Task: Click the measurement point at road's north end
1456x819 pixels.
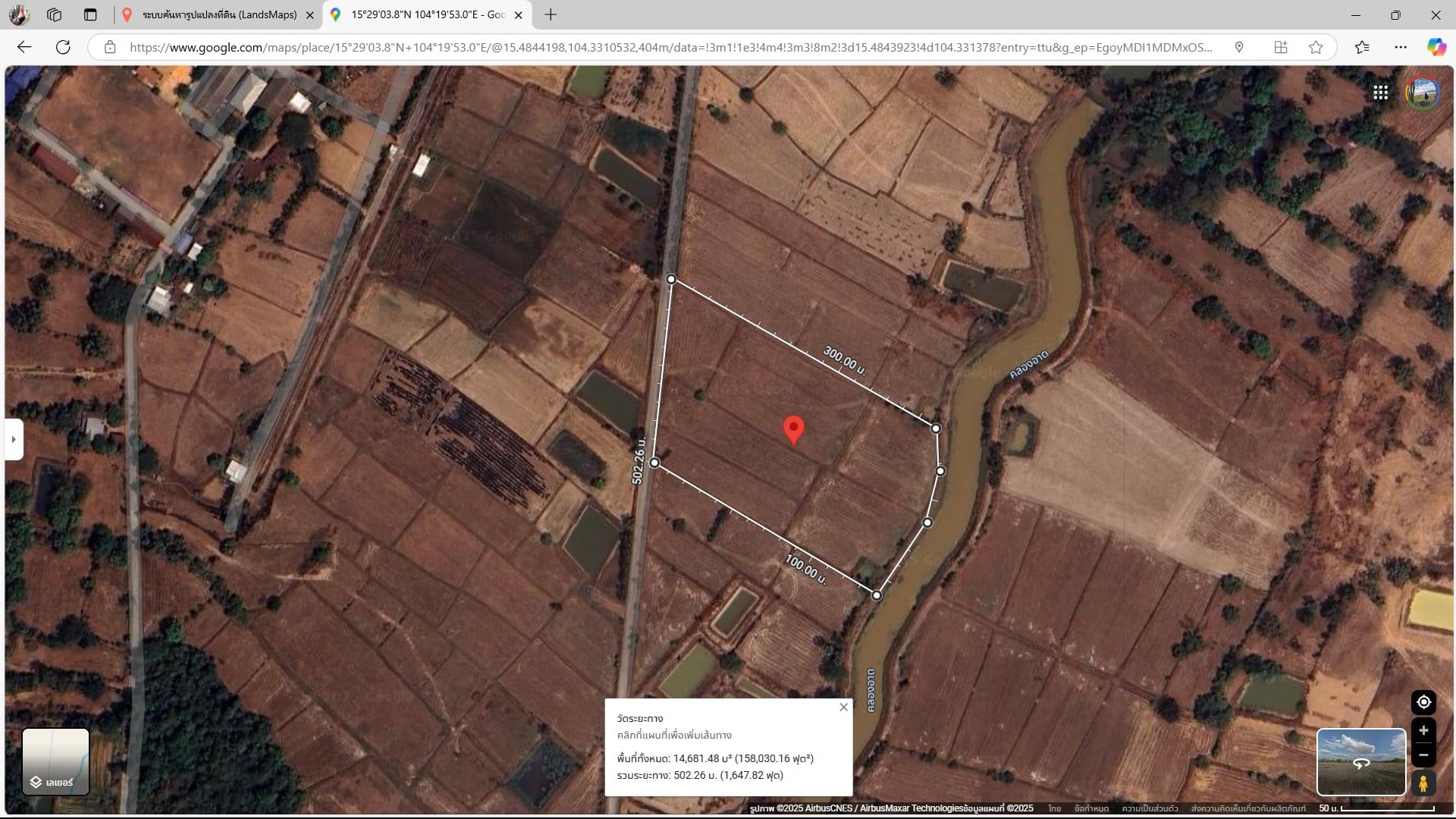Action: pos(671,280)
